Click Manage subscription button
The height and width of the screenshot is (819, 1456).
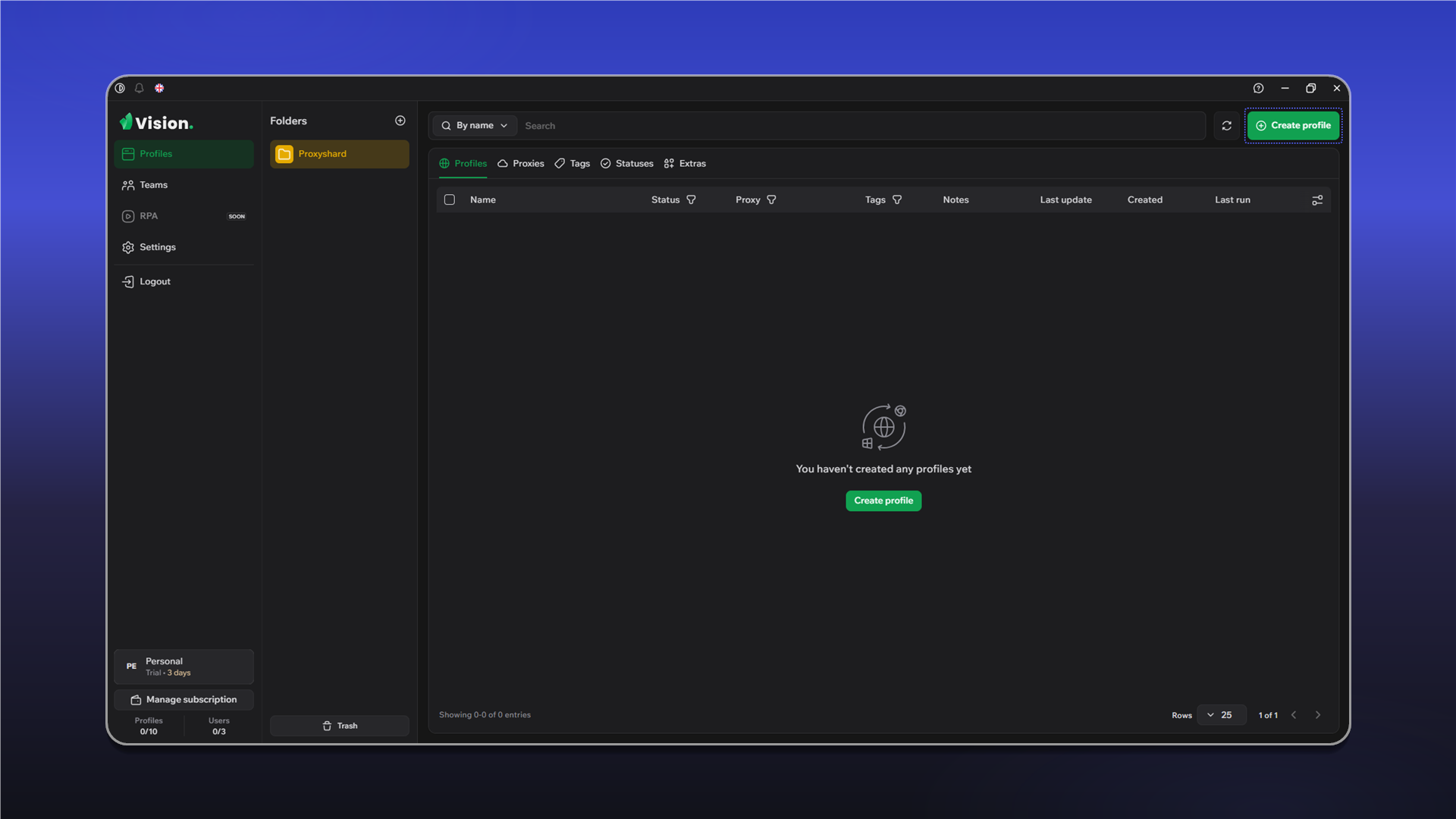(x=184, y=700)
